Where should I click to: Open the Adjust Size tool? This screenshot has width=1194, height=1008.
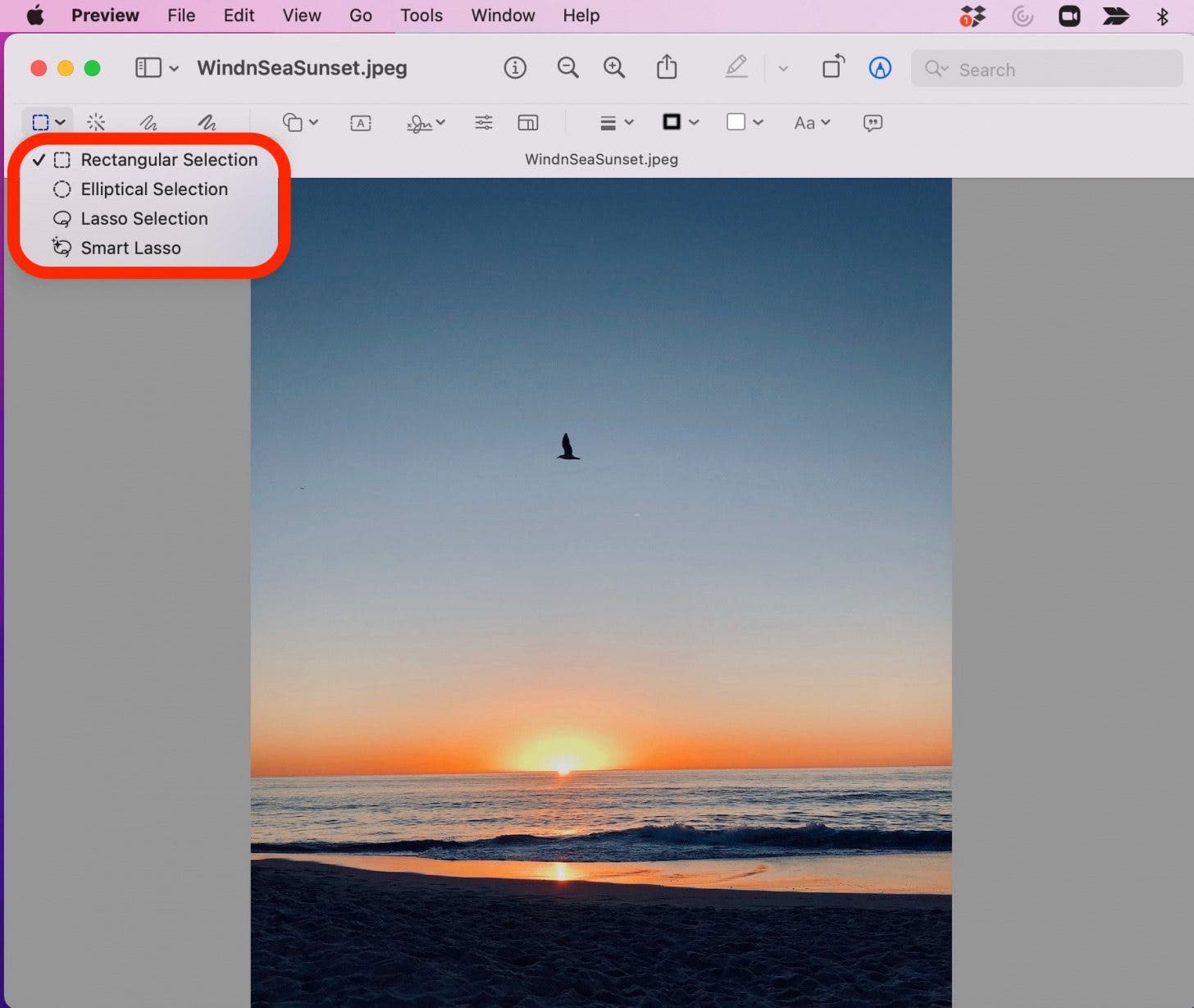tap(528, 123)
